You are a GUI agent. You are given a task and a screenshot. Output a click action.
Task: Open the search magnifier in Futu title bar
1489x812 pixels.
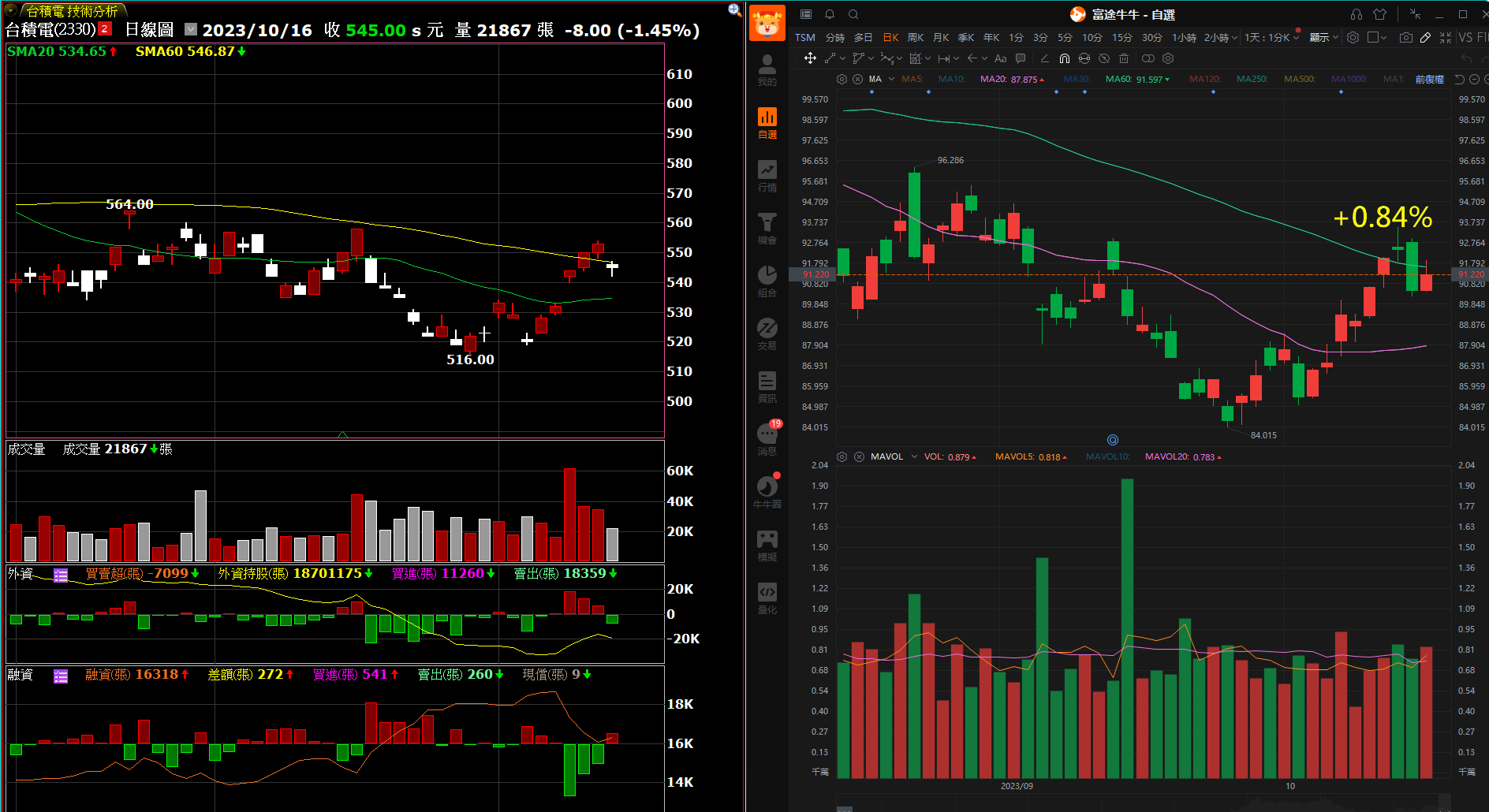click(853, 14)
